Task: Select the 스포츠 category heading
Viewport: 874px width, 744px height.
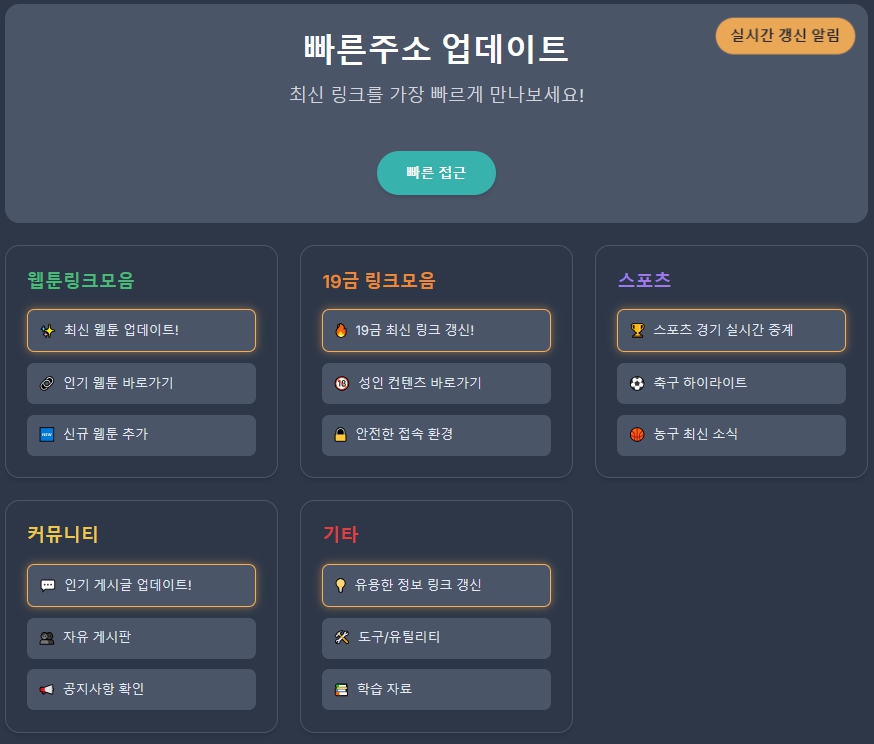Action: (x=644, y=279)
